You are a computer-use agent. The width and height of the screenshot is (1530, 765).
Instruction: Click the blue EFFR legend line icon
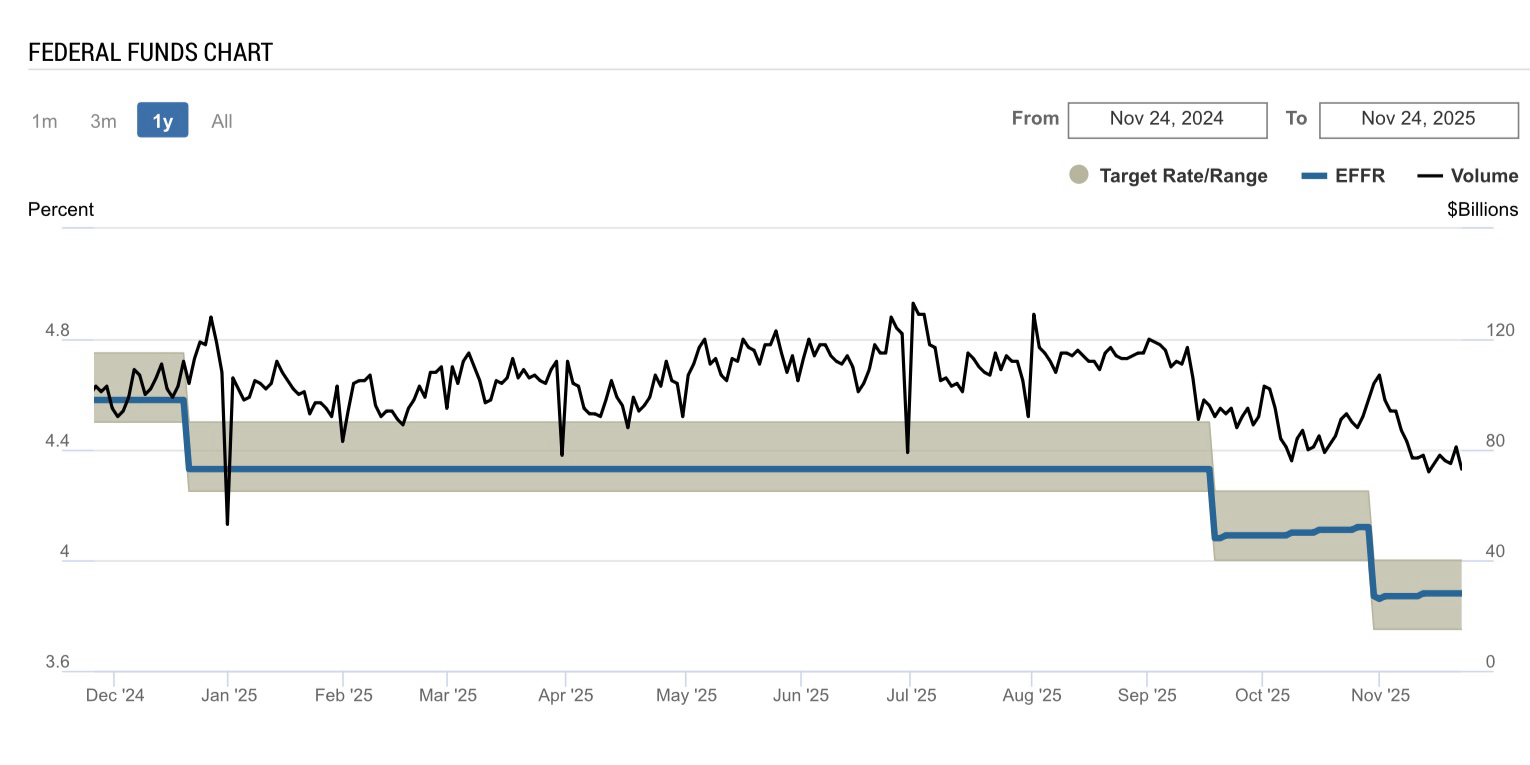(x=1313, y=176)
